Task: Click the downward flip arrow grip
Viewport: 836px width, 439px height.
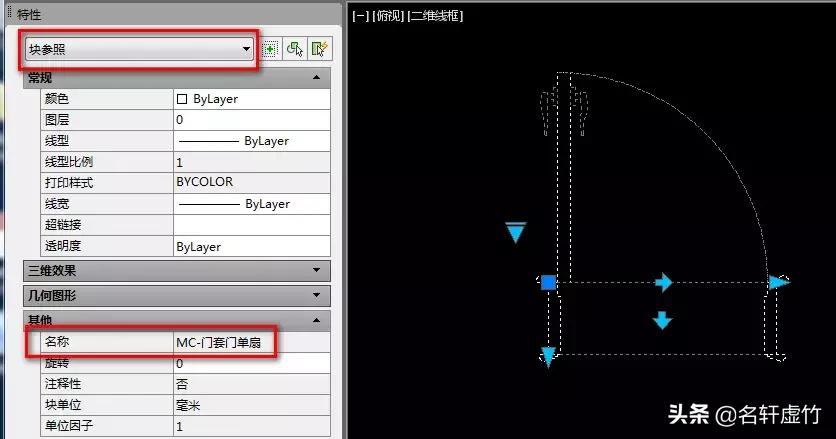Action: [x=662, y=321]
